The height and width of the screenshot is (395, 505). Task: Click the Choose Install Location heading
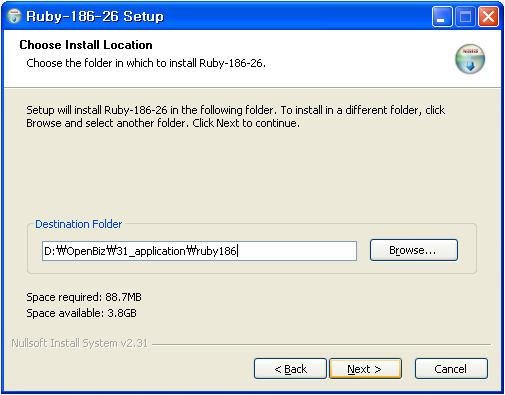[86, 45]
